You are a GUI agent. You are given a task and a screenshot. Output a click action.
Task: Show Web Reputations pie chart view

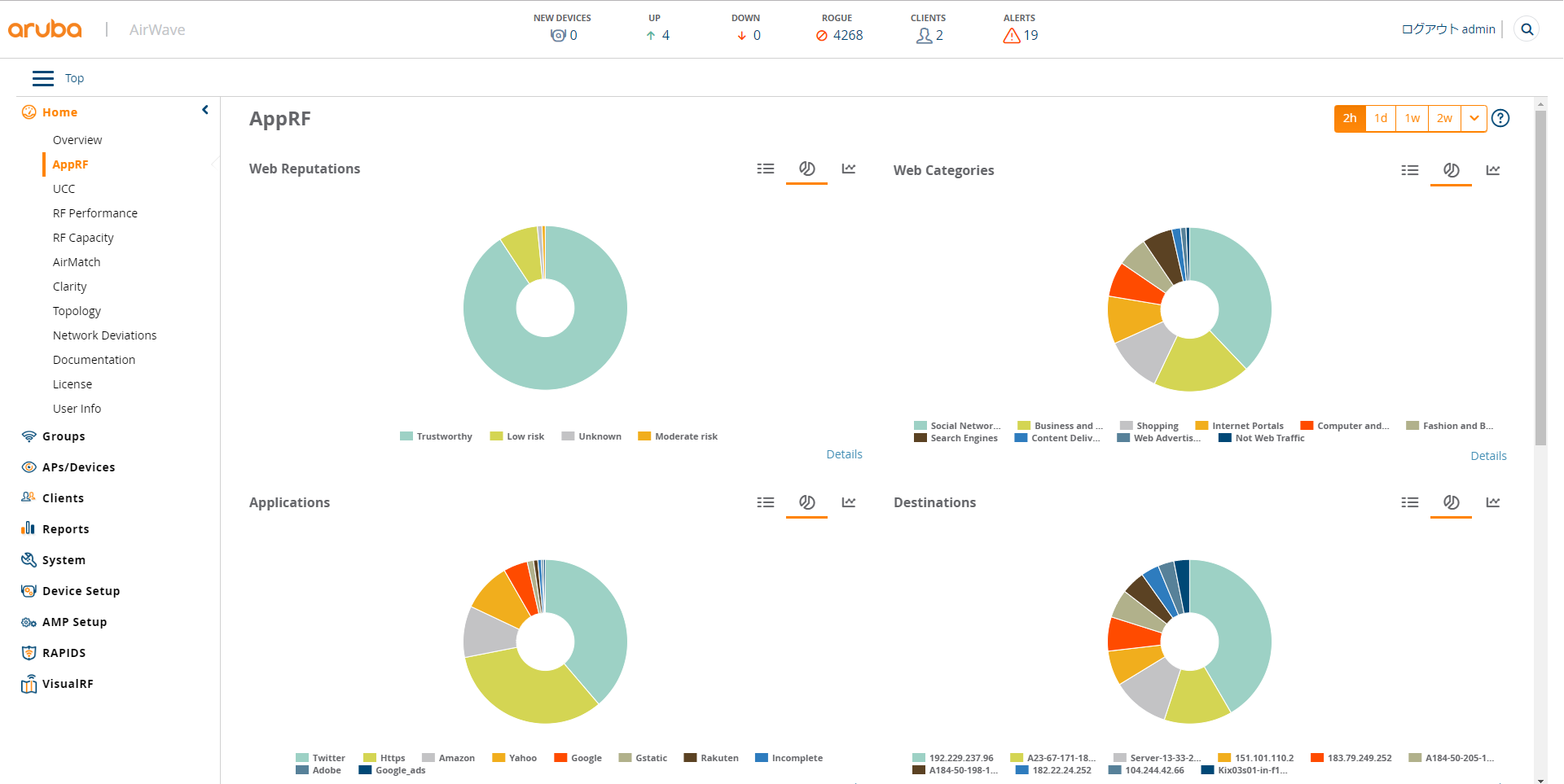tap(806, 169)
